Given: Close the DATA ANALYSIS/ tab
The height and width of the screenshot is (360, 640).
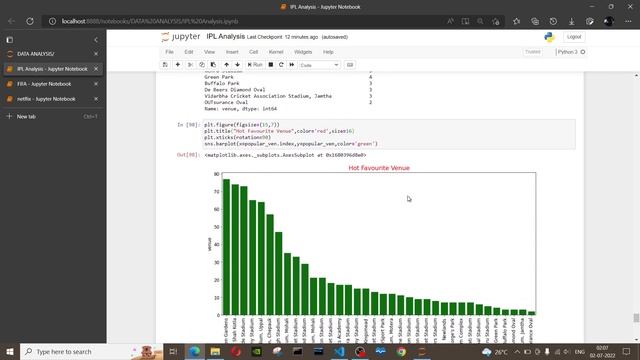Looking at the screenshot, I should point(96,54).
